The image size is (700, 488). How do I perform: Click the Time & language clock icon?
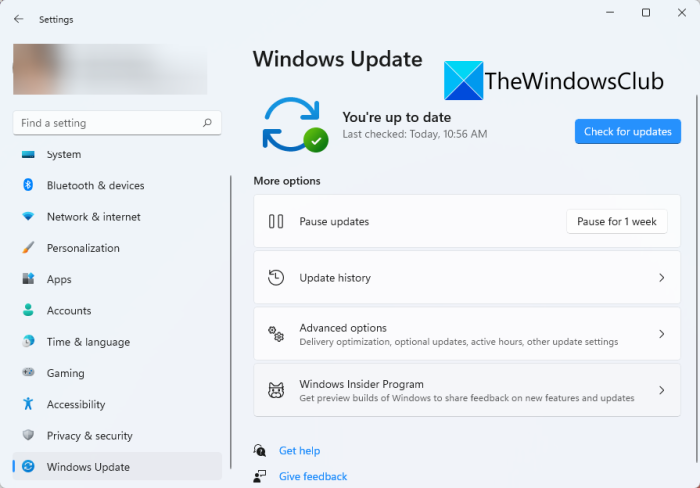pos(28,341)
